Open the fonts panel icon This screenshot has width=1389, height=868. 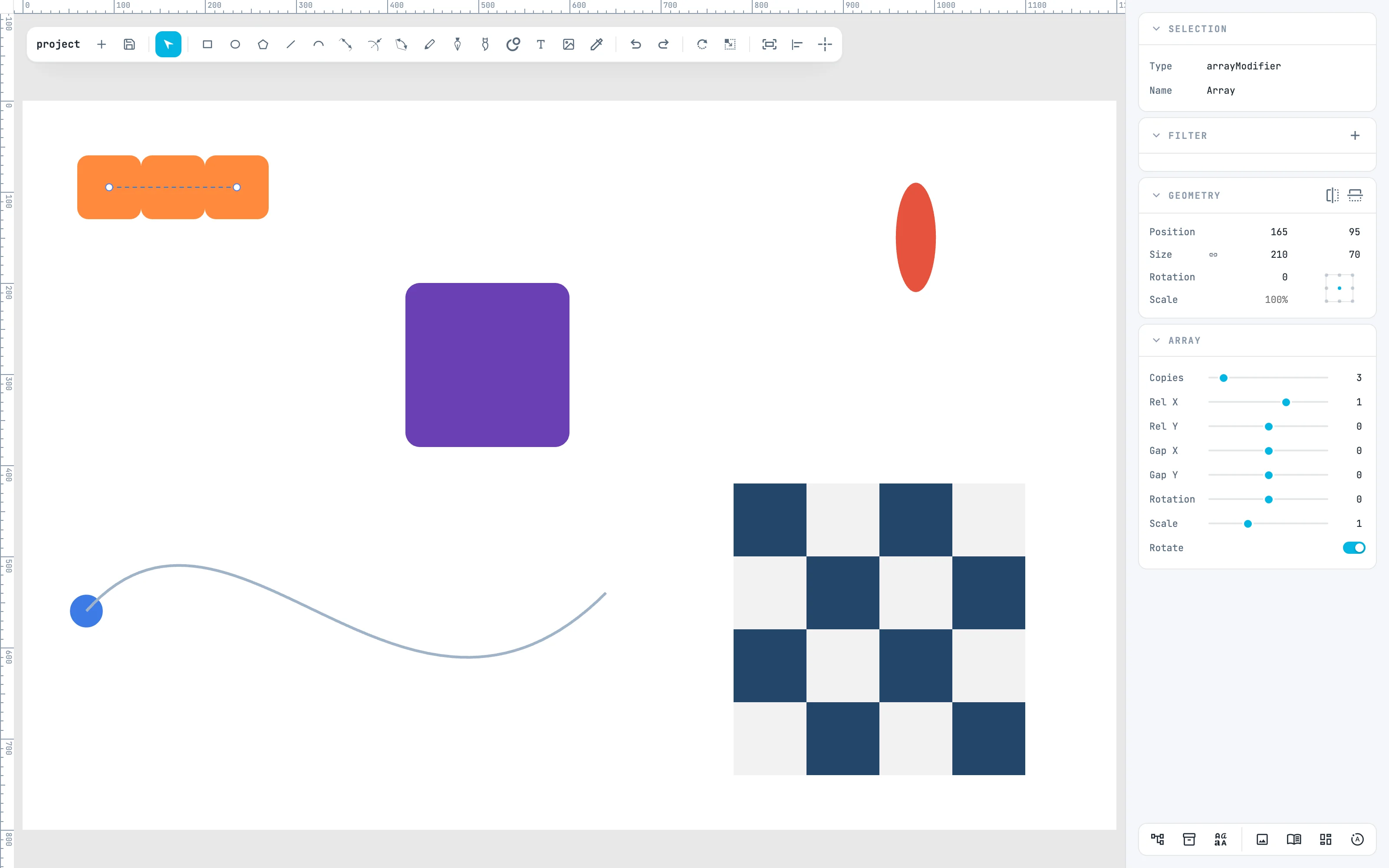click(x=1220, y=839)
